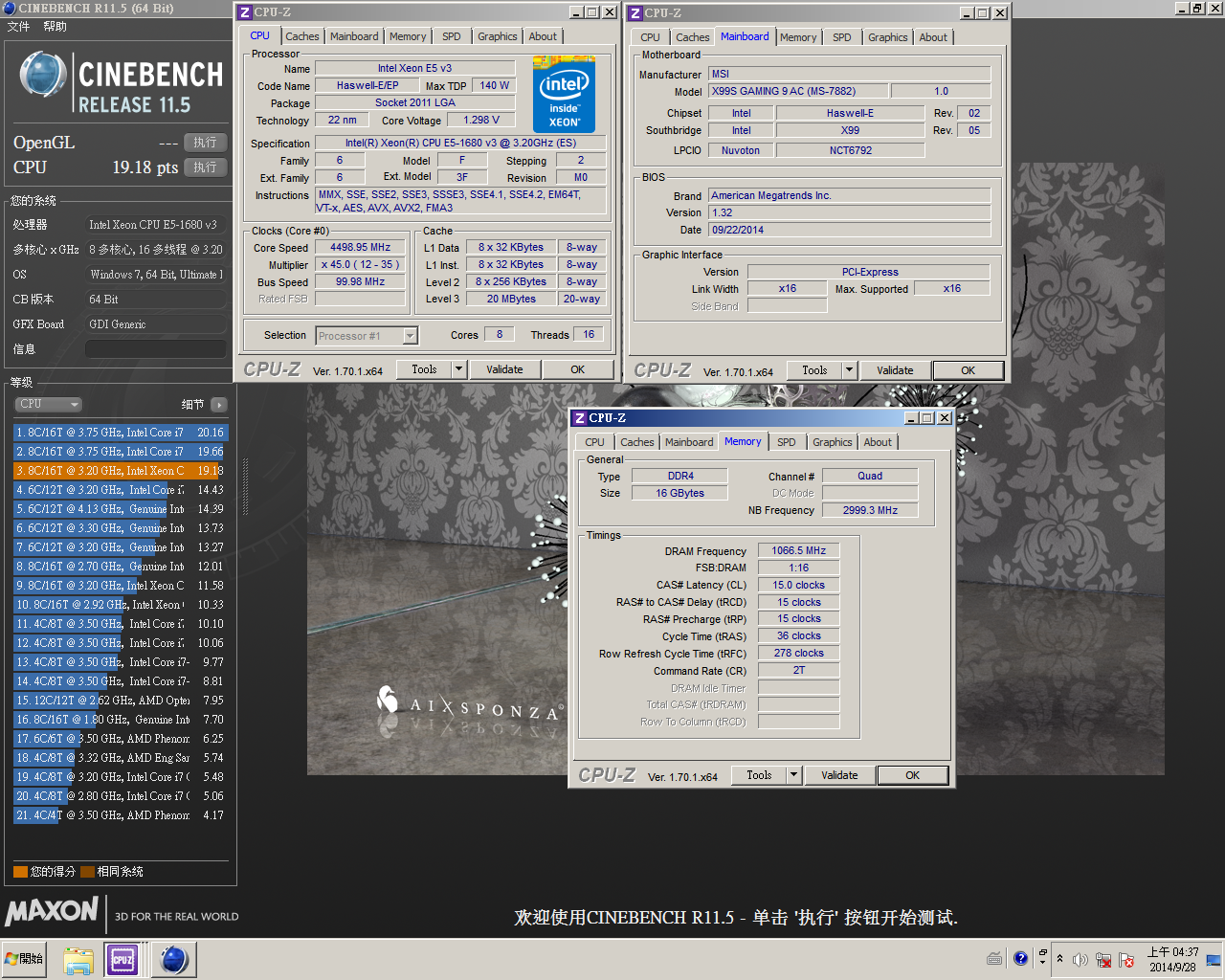Run the CPU test with 执行

(205, 167)
